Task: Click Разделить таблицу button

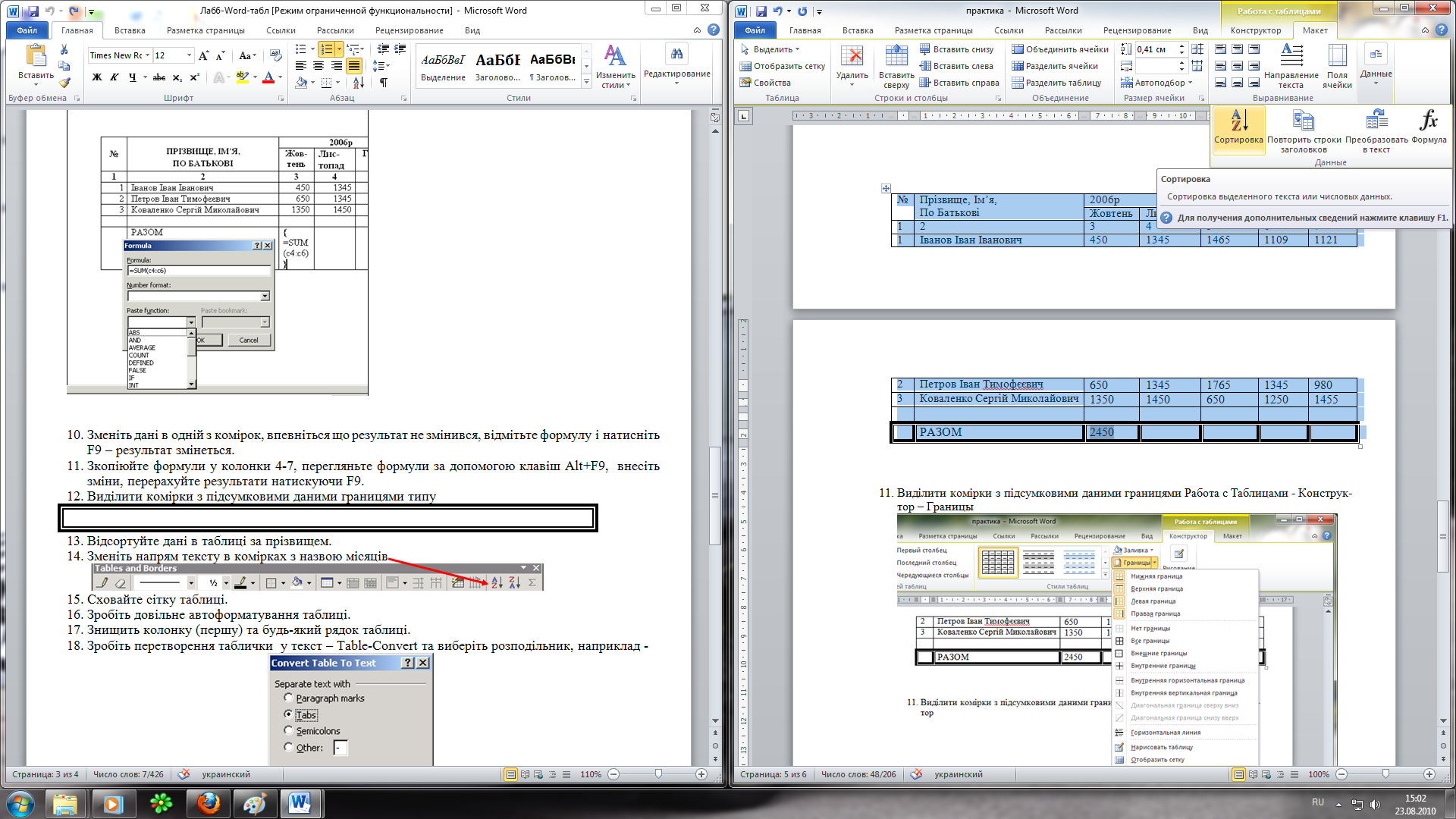Action: coord(1056,83)
